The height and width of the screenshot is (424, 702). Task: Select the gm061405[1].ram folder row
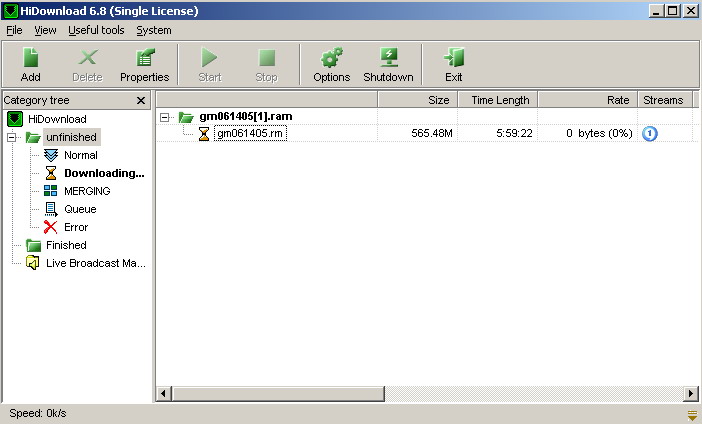[x=246, y=116]
